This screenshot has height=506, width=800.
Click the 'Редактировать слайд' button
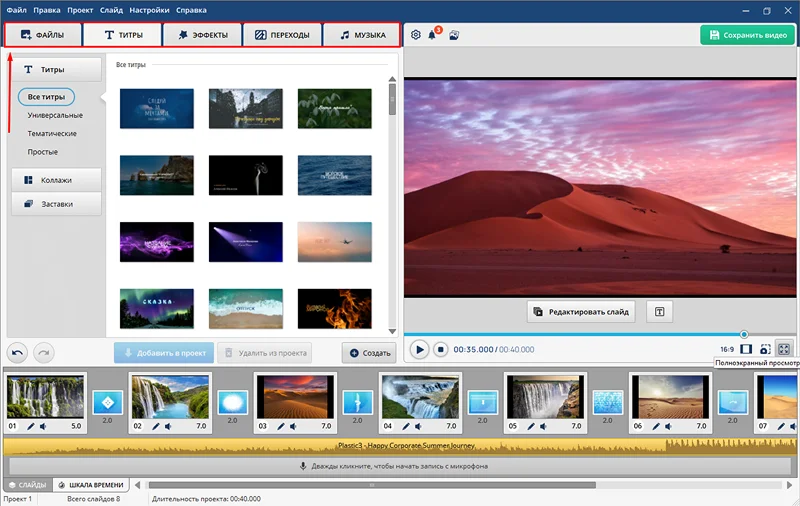[x=582, y=312]
